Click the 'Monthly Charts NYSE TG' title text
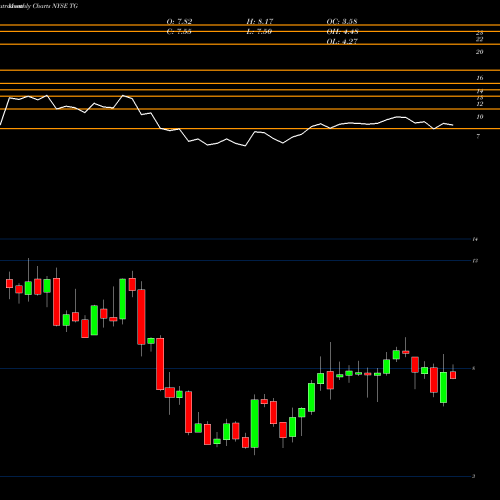 coord(43,6)
